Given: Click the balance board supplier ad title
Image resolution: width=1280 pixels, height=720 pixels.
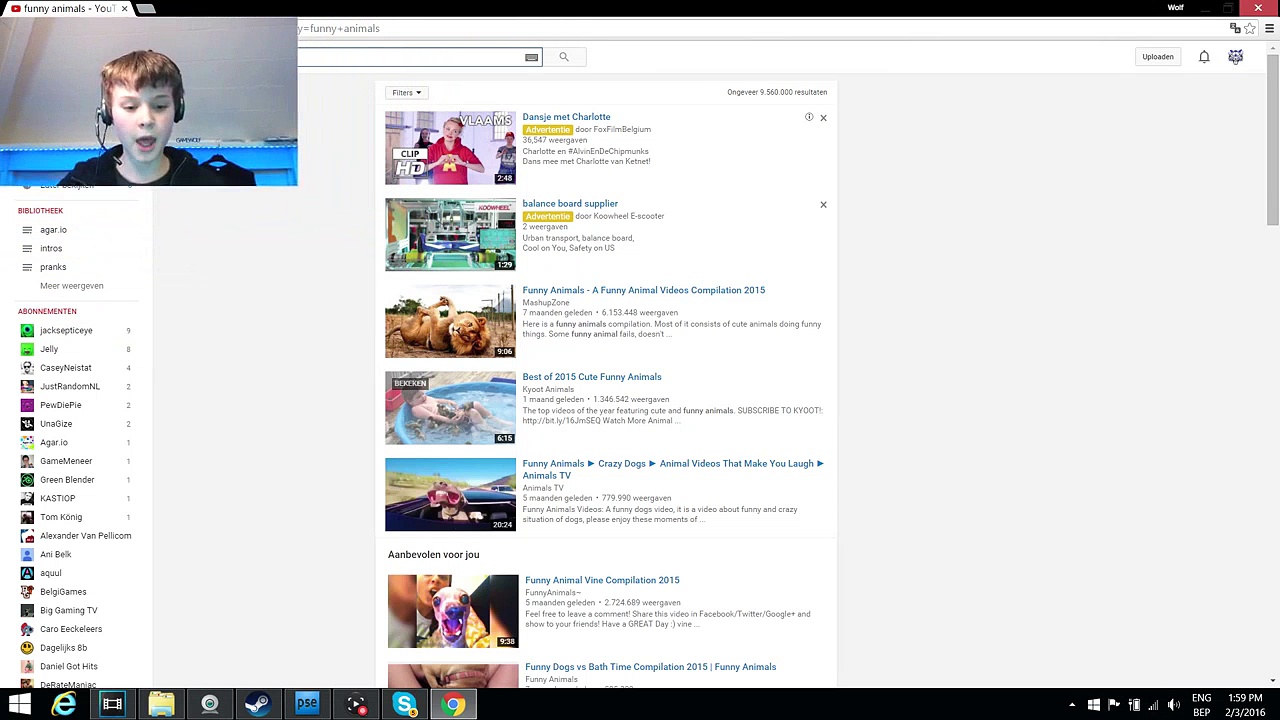Looking at the screenshot, I should pos(570,204).
